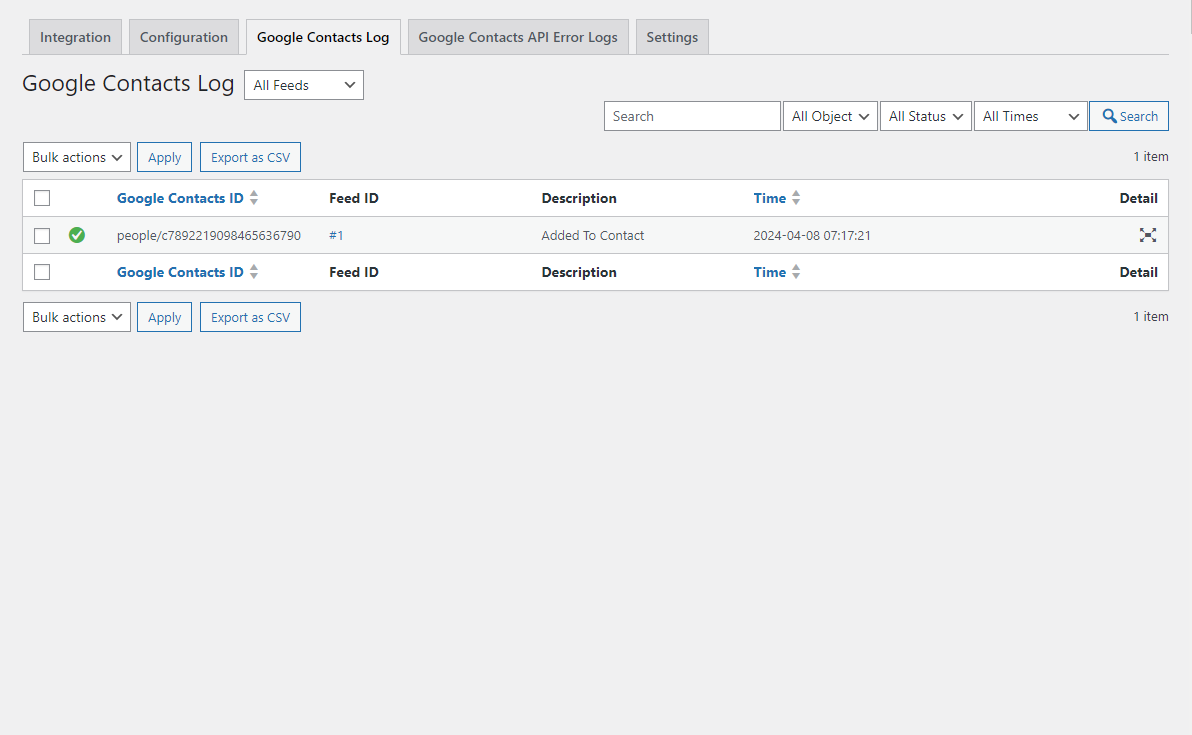Click top Export as CSV button
This screenshot has height=735, width=1192.
[x=250, y=157]
